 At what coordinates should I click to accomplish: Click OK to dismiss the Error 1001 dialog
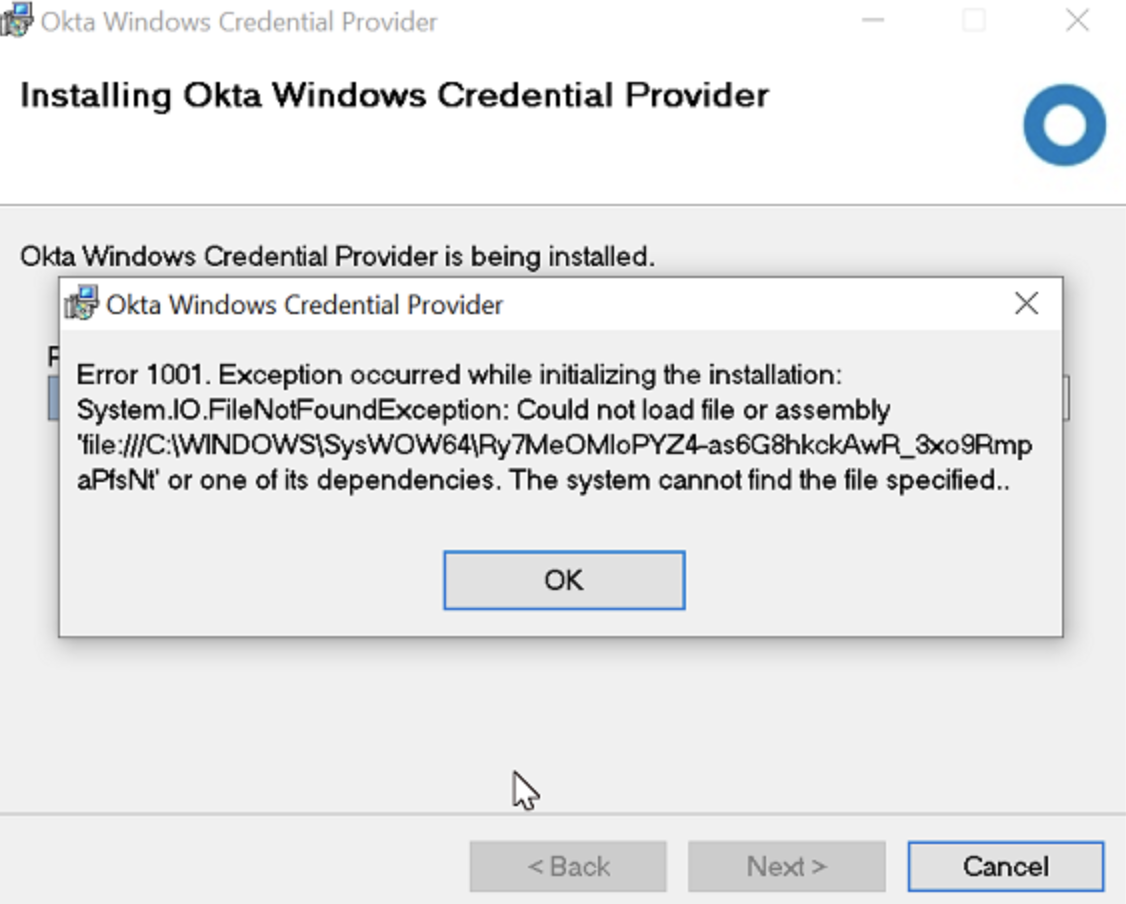pos(563,580)
